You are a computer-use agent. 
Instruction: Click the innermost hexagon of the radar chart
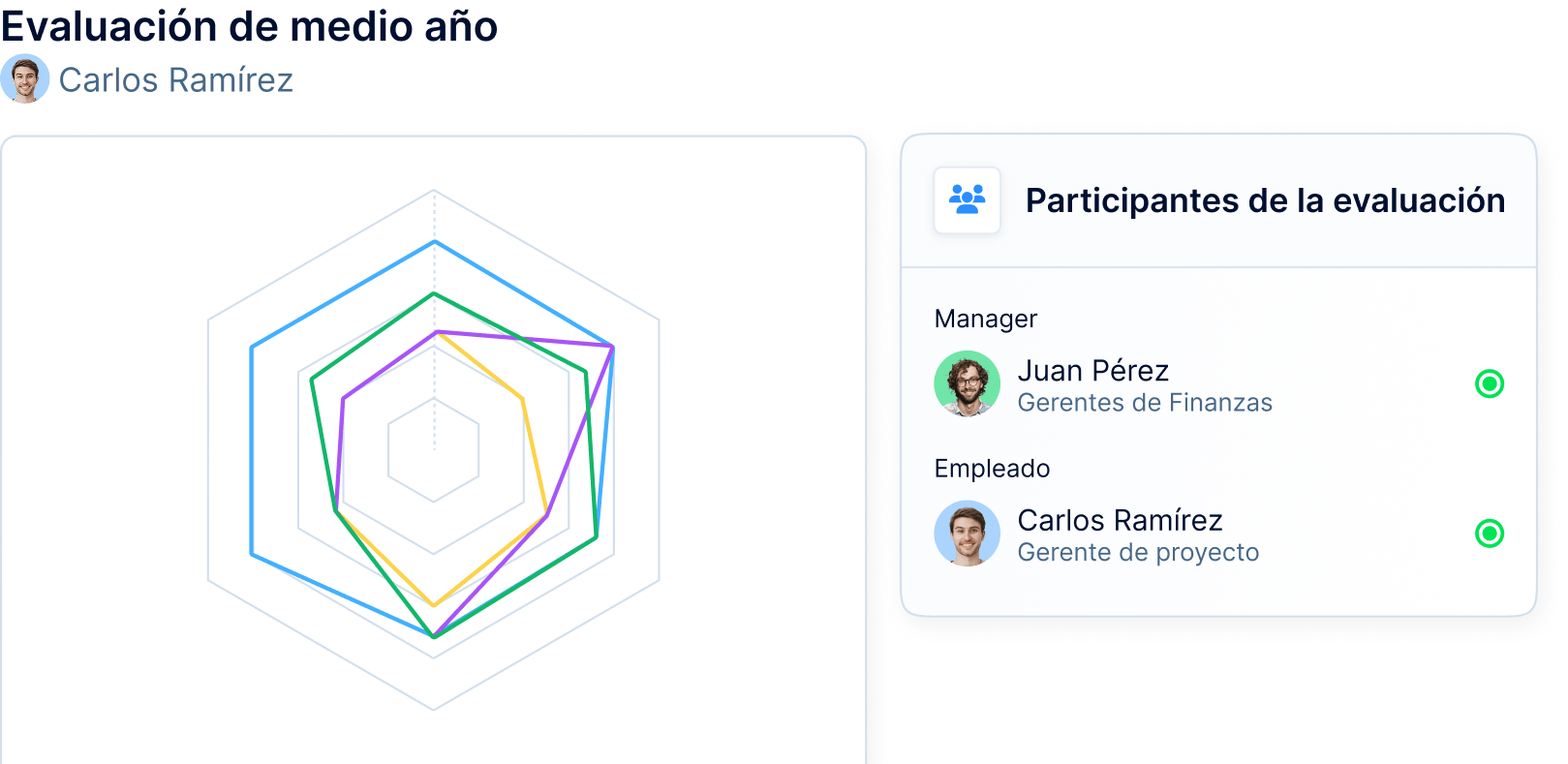tap(434, 449)
